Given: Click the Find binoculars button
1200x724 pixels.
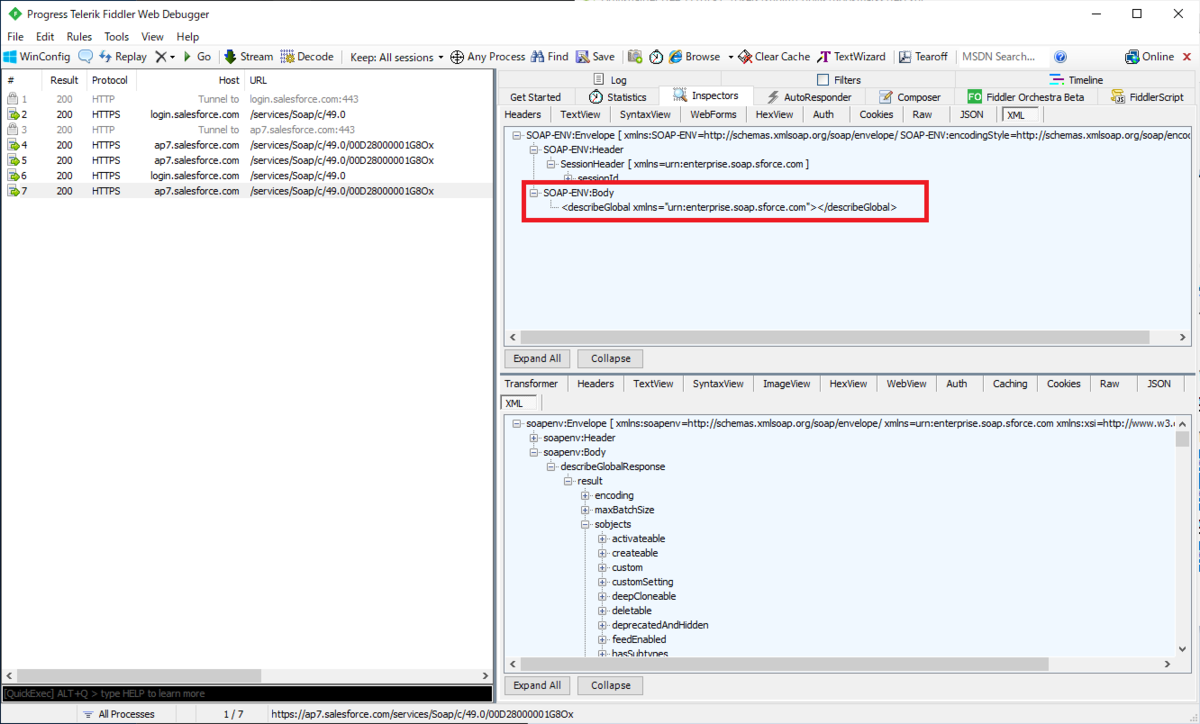Looking at the screenshot, I should tap(549, 57).
